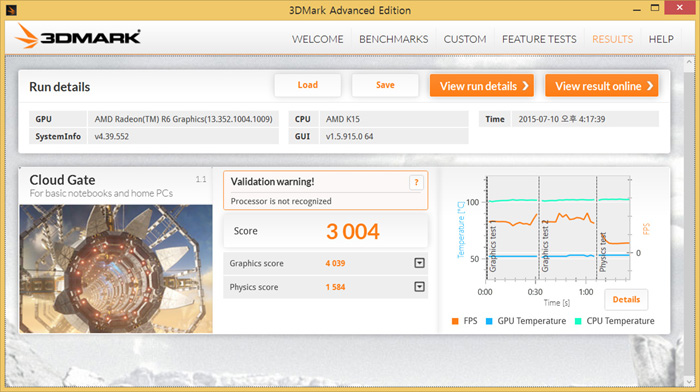Select the GUI version v1.5.915.0 64
The image size is (700, 392).
350,137
